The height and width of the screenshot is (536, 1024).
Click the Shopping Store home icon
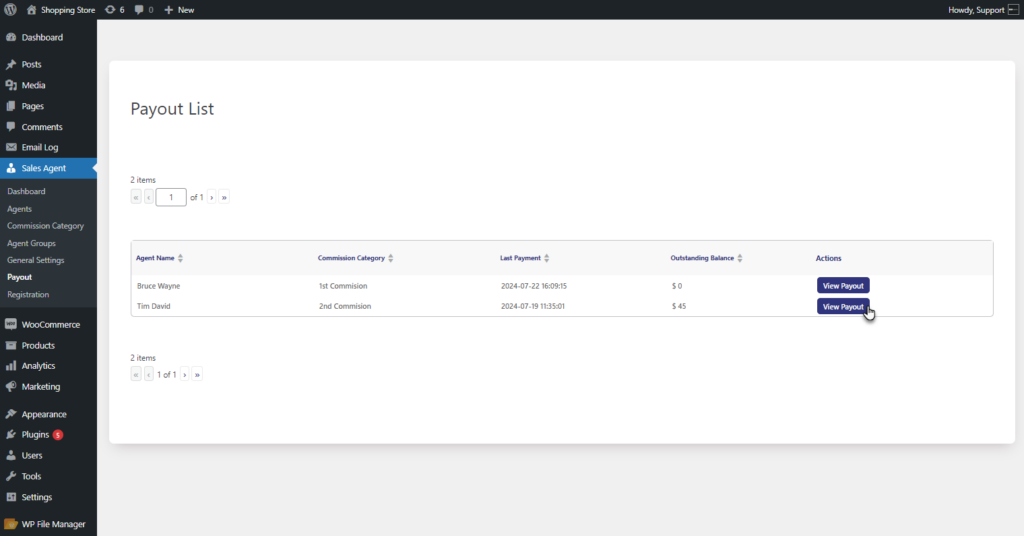click(31, 10)
